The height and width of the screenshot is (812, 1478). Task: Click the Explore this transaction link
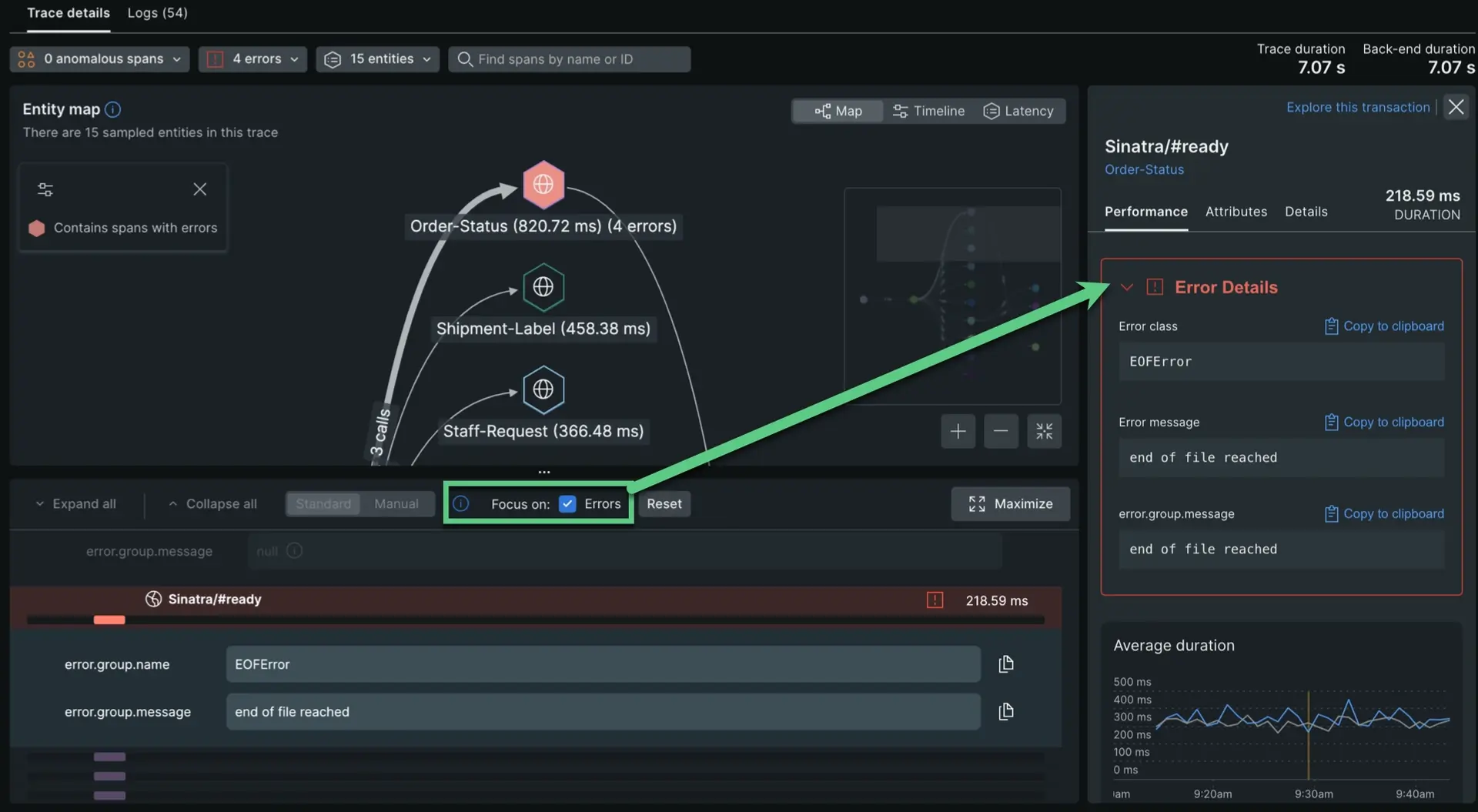[x=1358, y=107]
